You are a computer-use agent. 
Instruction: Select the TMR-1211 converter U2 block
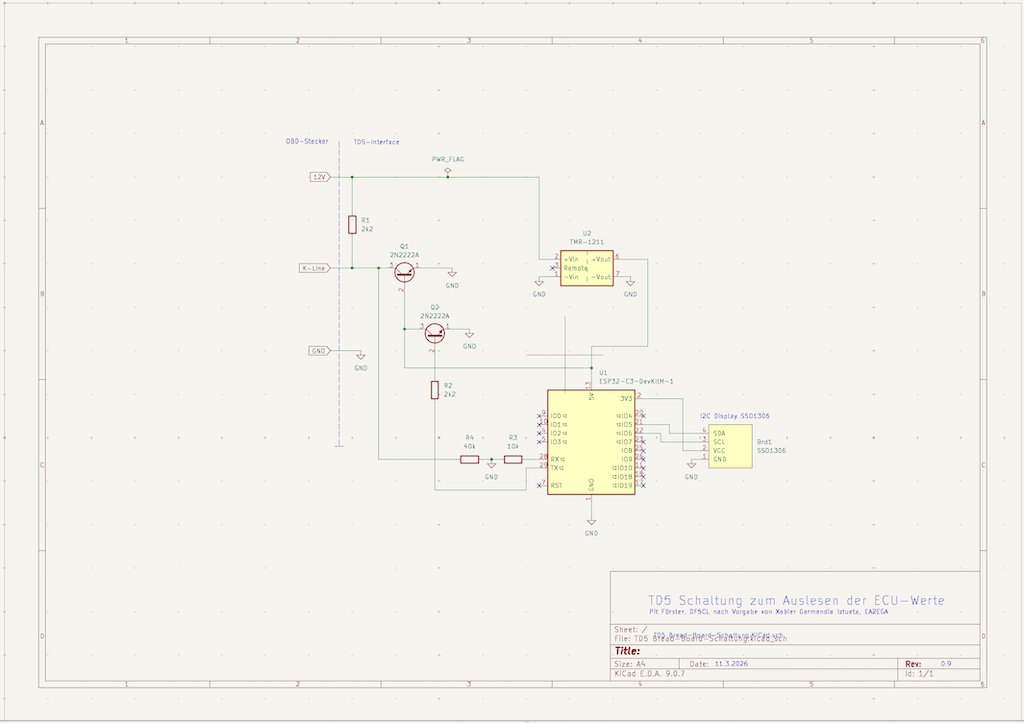pyautogui.click(x=587, y=268)
